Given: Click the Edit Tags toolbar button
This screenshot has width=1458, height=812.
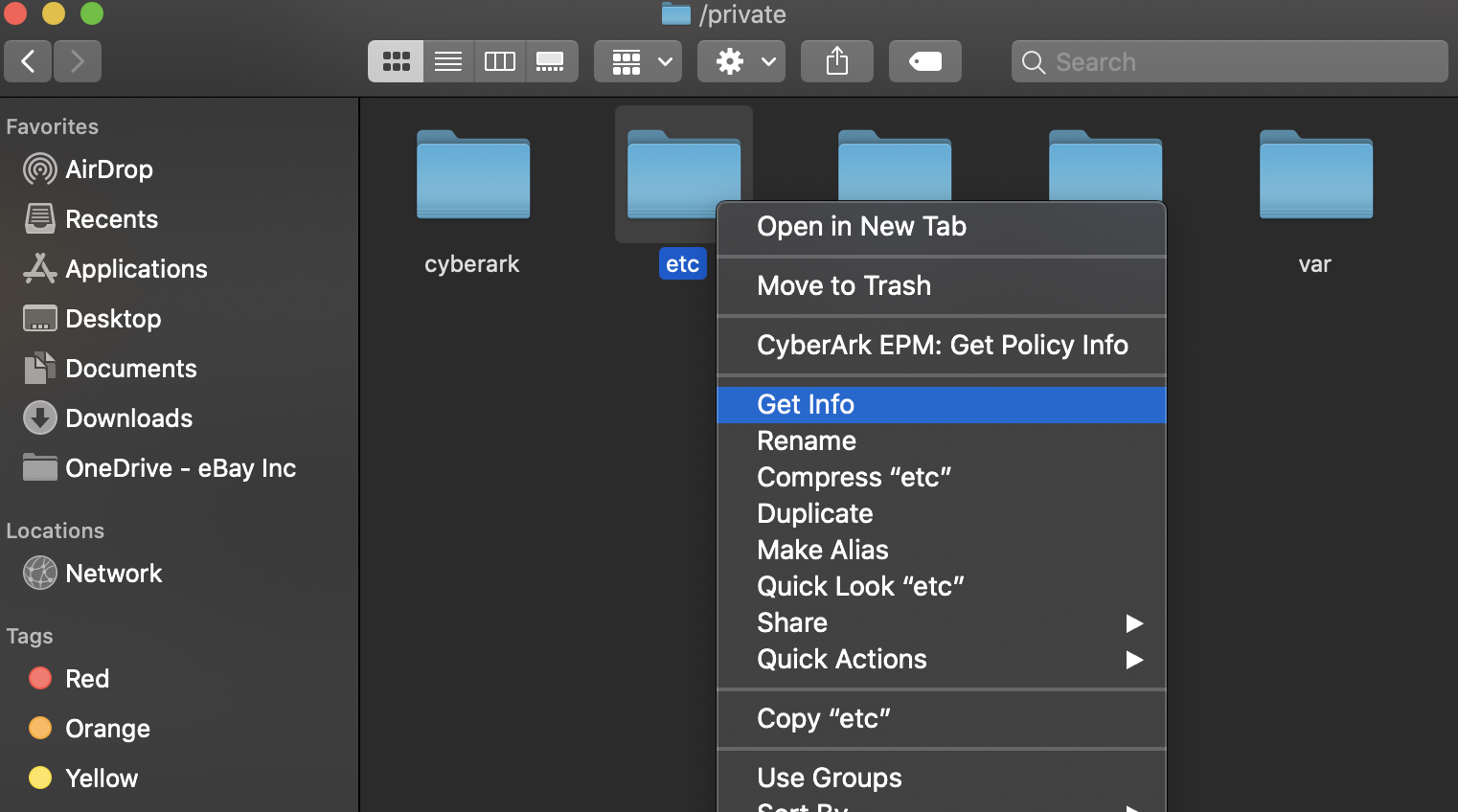Looking at the screenshot, I should (925, 61).
